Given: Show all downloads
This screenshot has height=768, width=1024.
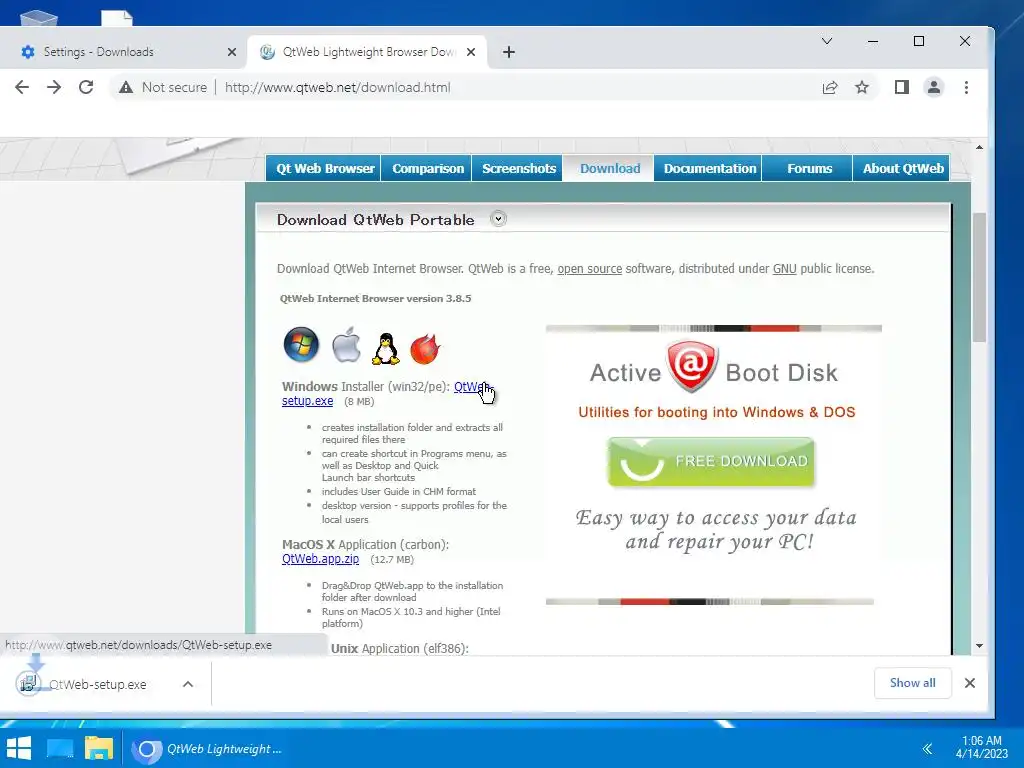Looking at the screenshot, I should tap(912, 683).
